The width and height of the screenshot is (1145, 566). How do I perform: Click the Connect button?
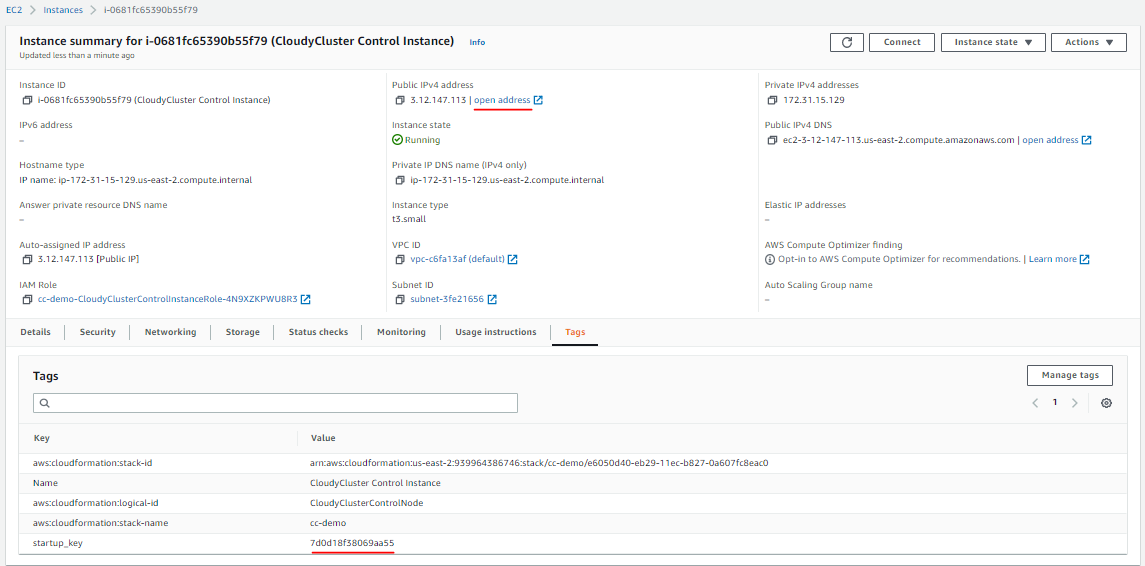click(x=902, y=42)
